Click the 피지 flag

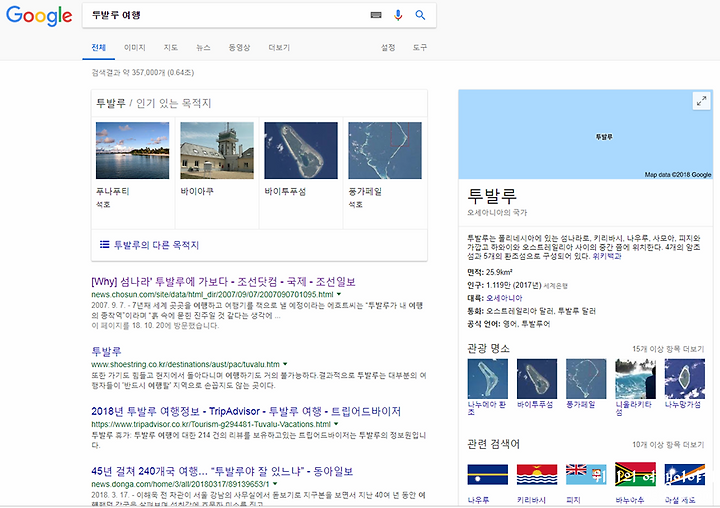pyautogui.click(x=586, y=474)
